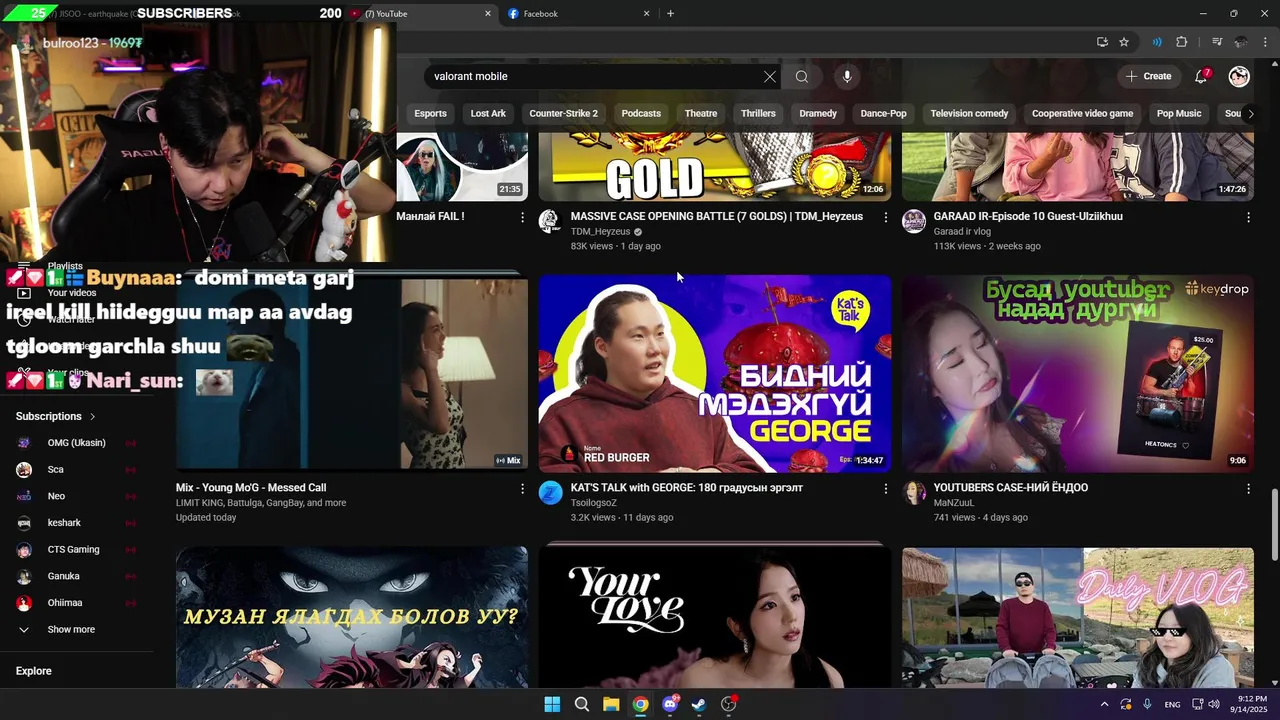
Task: Click the Create button
Action: pyautogui.click(x=1148, y=76)
